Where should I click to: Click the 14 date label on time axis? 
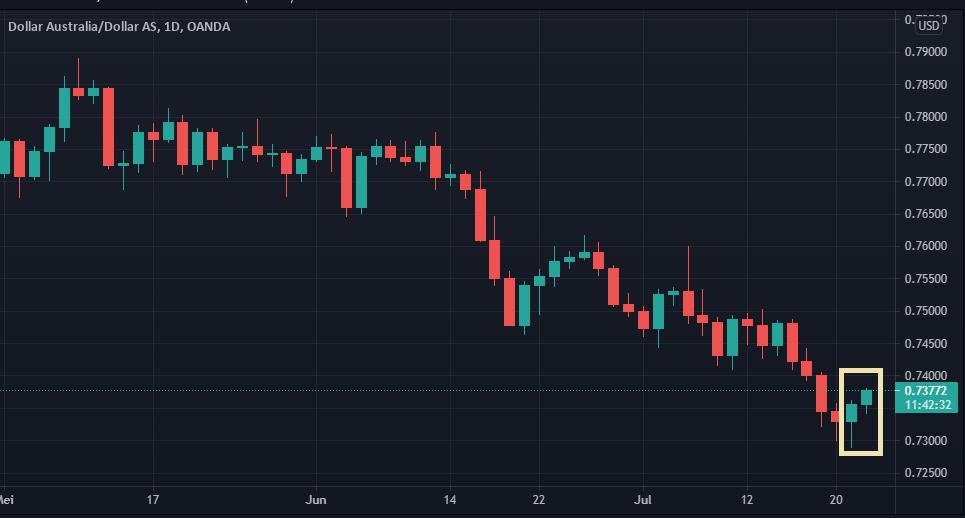449,499
